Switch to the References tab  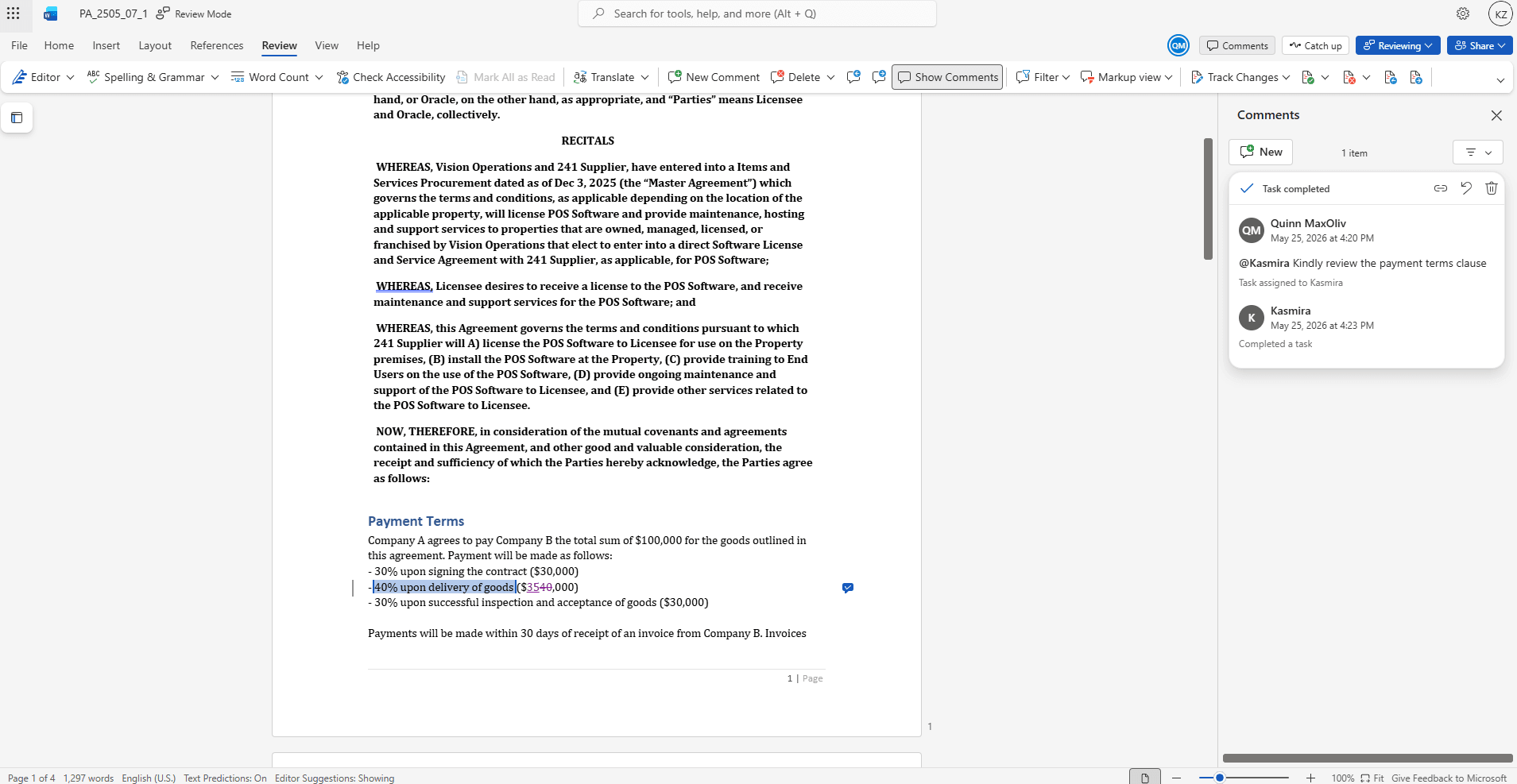[217, 45]
